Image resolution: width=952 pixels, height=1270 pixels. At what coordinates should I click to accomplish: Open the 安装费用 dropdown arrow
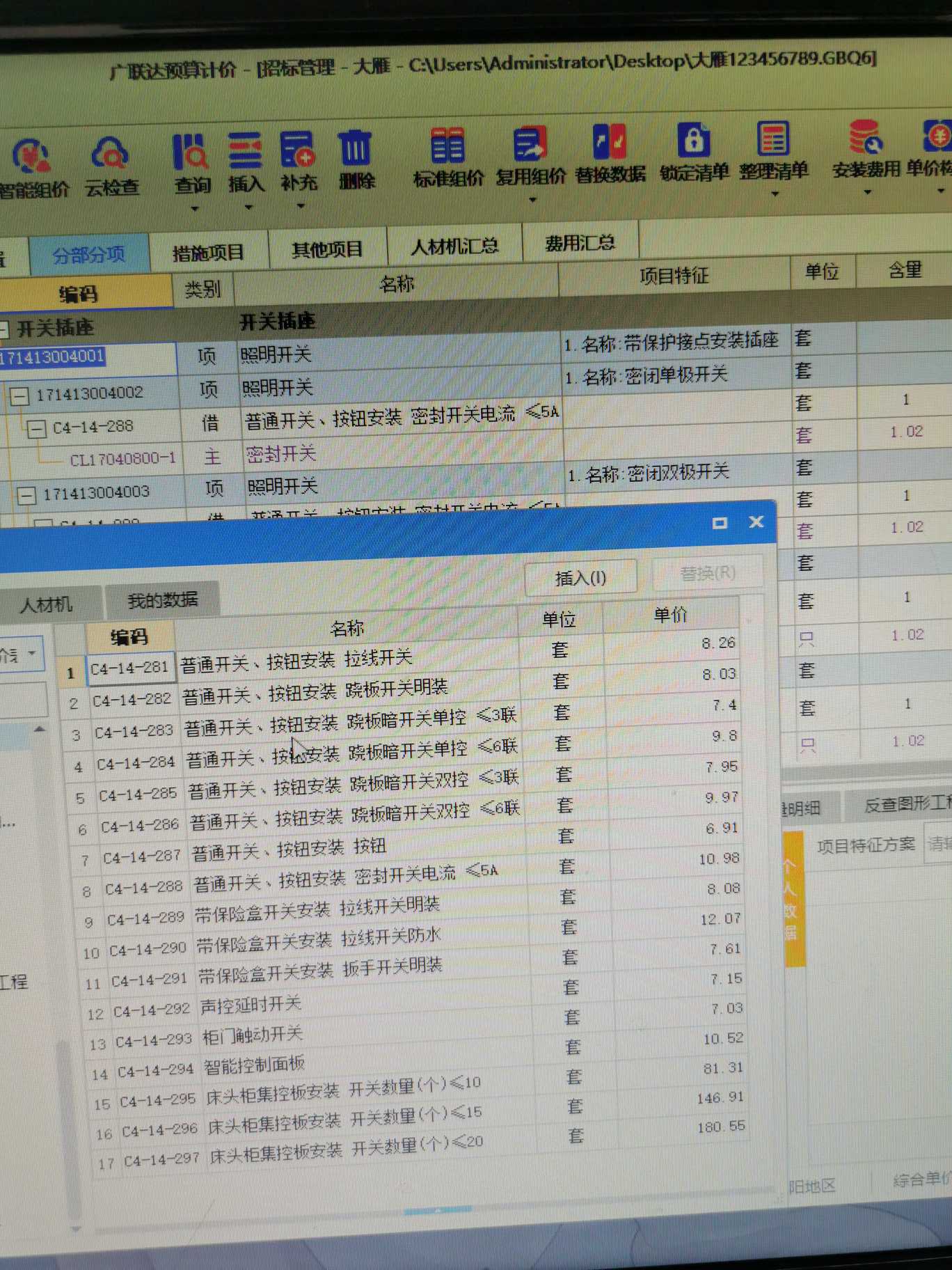[868, 191]
